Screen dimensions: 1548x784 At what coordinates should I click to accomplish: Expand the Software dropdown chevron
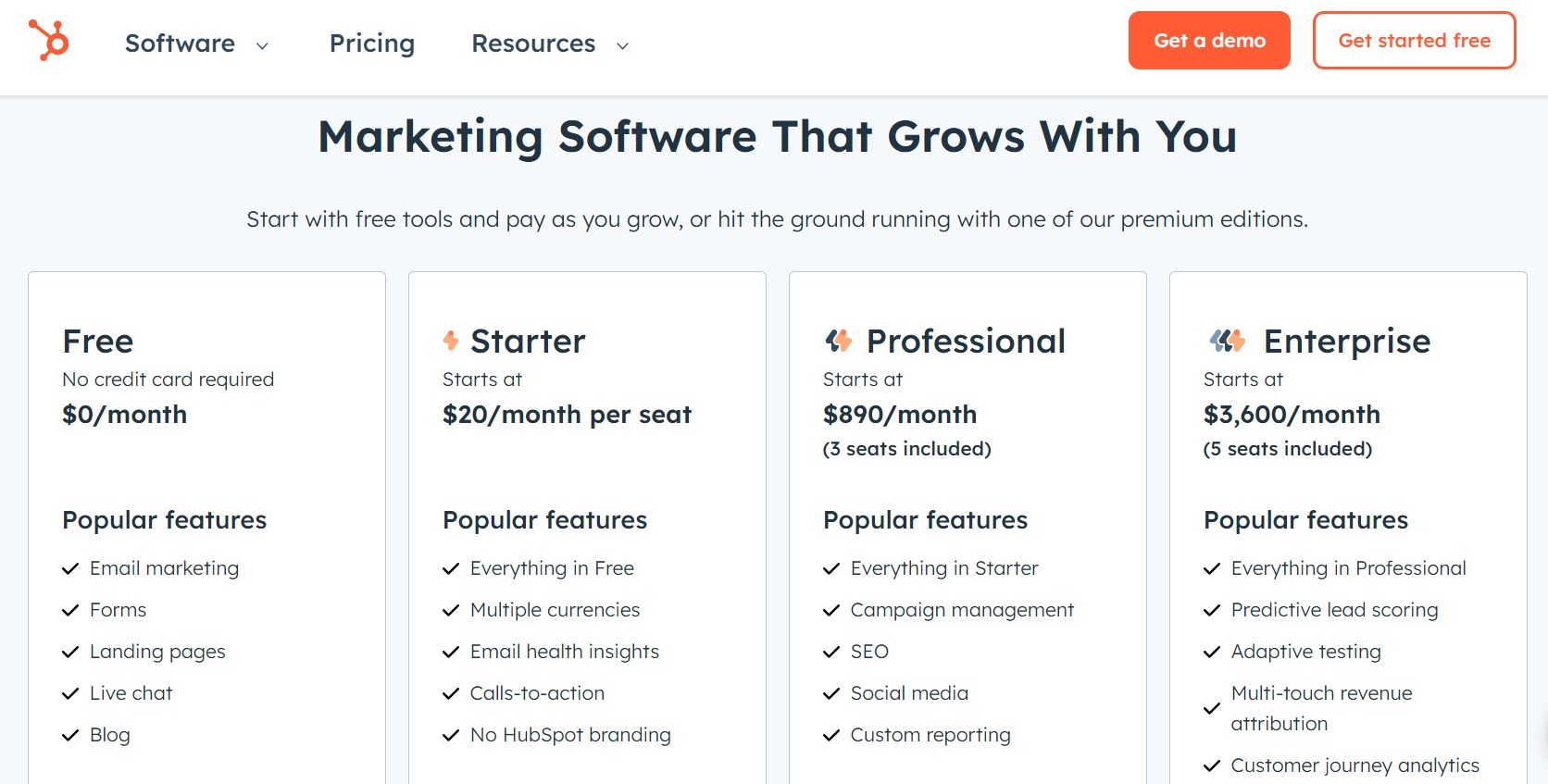[x=262, y=44]
